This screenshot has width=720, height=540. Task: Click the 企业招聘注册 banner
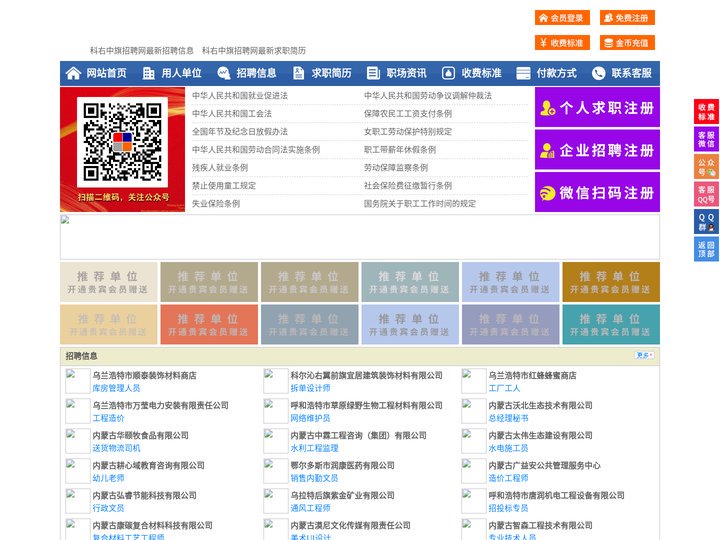(x=597, y=150)
